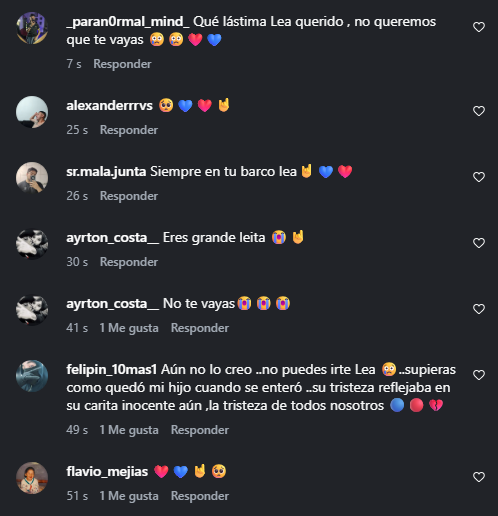Reply to sr.mala.junta's comment
The image size is (498, 516).
point(129,196)
